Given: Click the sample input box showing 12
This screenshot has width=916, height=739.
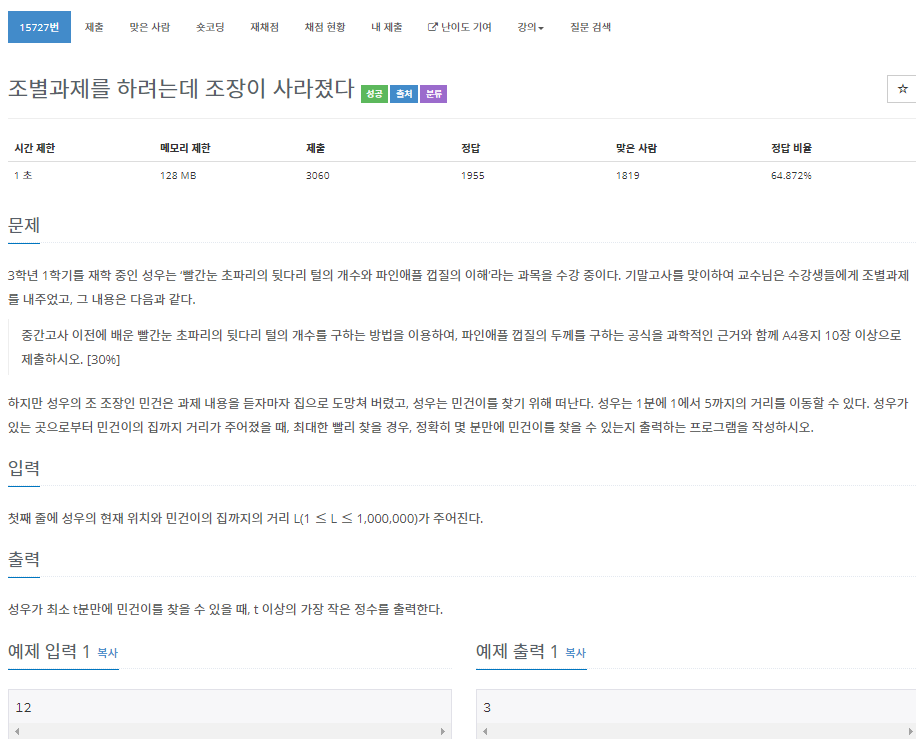Looking at the screenshot, I should (x=230, y=707).
